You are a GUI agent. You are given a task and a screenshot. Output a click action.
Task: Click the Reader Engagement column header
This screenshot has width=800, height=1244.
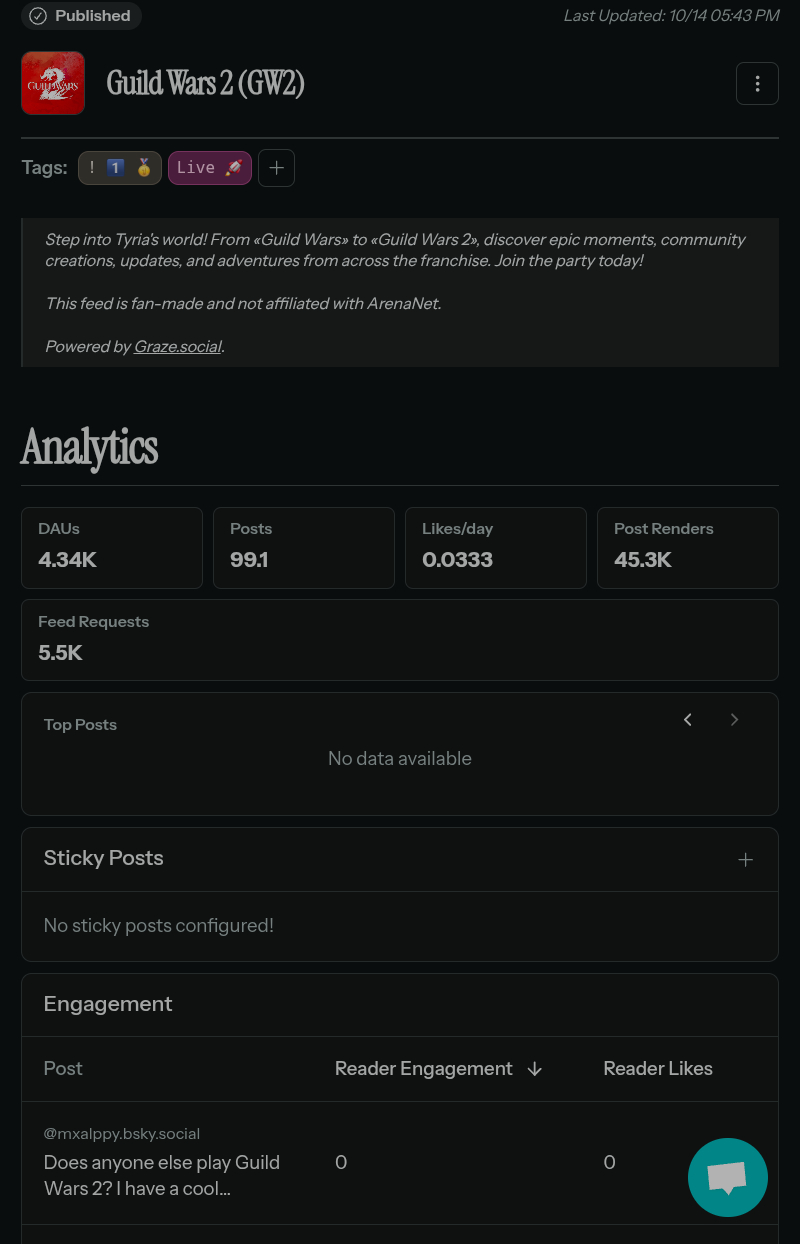423,1069
